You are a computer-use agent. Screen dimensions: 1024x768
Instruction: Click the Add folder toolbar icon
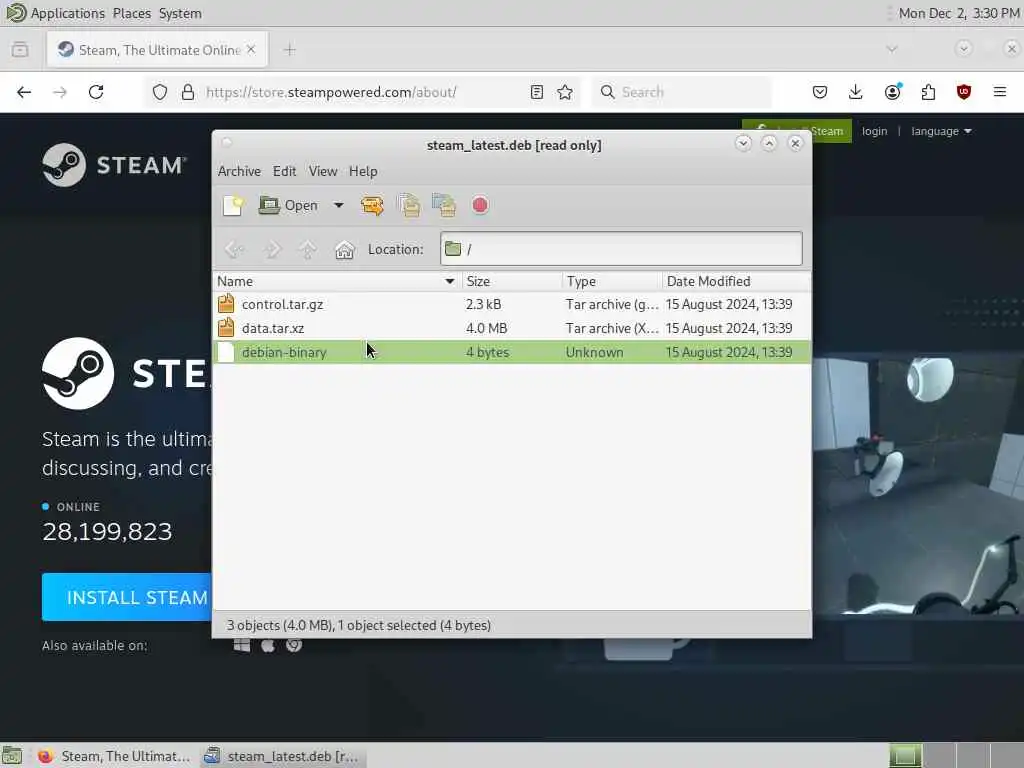click(x=444, y=205)
